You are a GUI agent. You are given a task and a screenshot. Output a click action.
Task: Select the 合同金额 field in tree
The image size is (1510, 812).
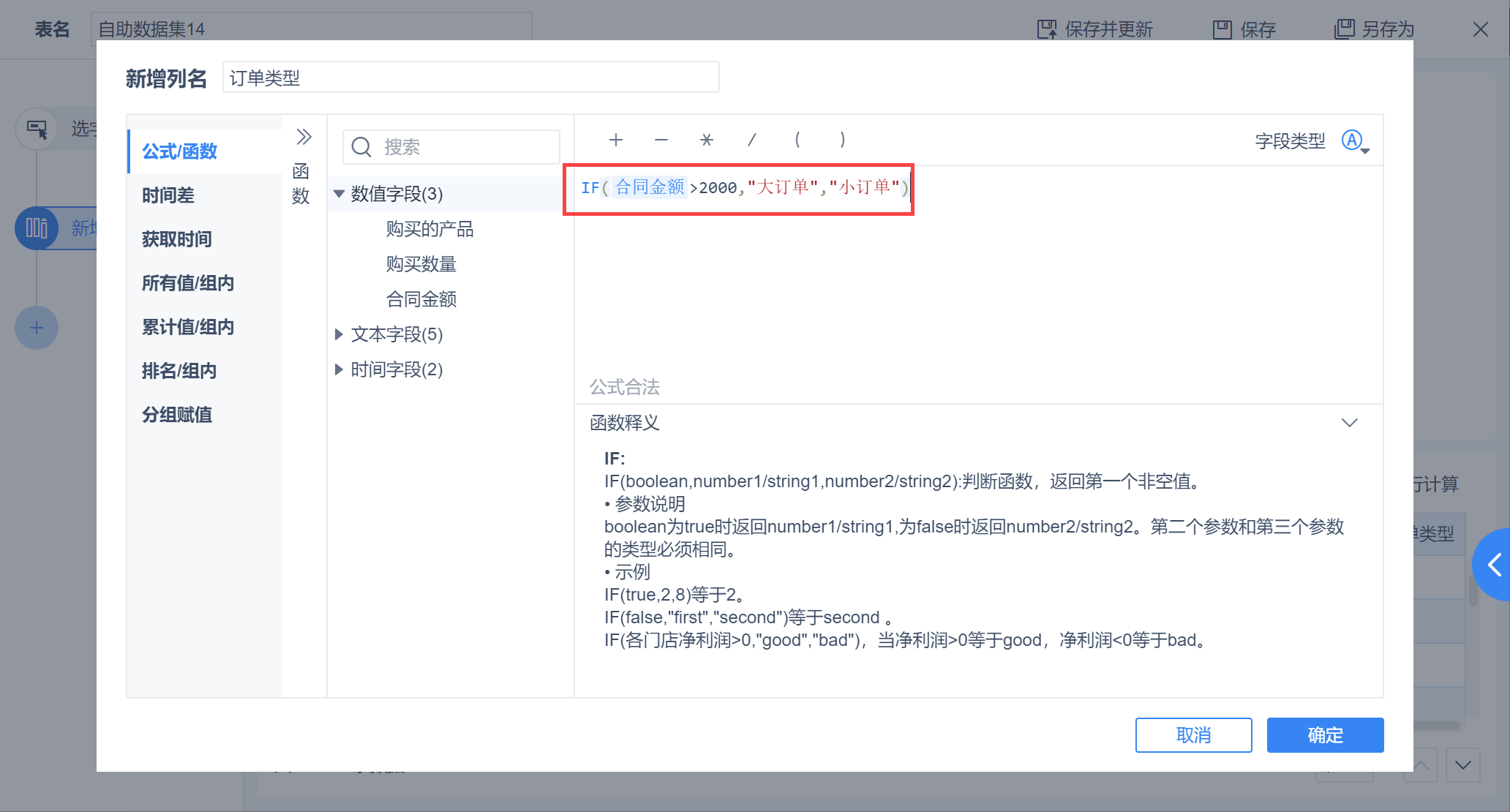[x=421, y=299]
